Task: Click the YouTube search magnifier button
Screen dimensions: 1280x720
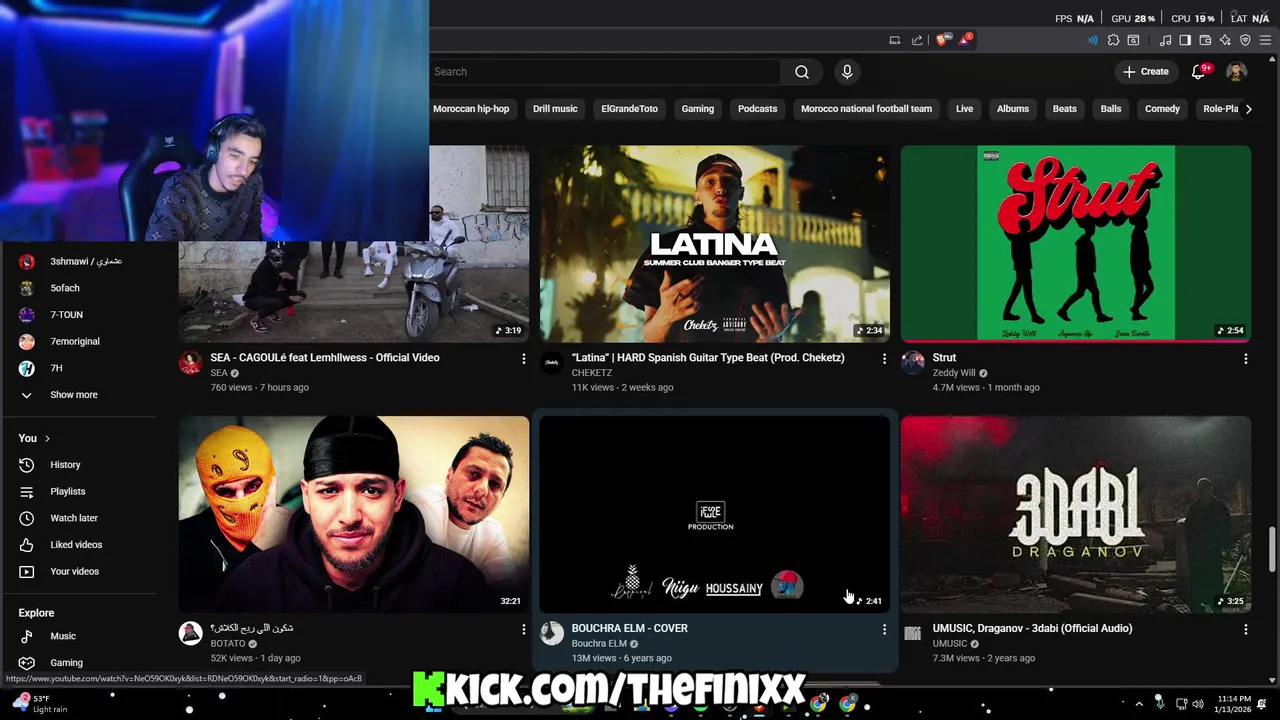Action: point(801,72)
